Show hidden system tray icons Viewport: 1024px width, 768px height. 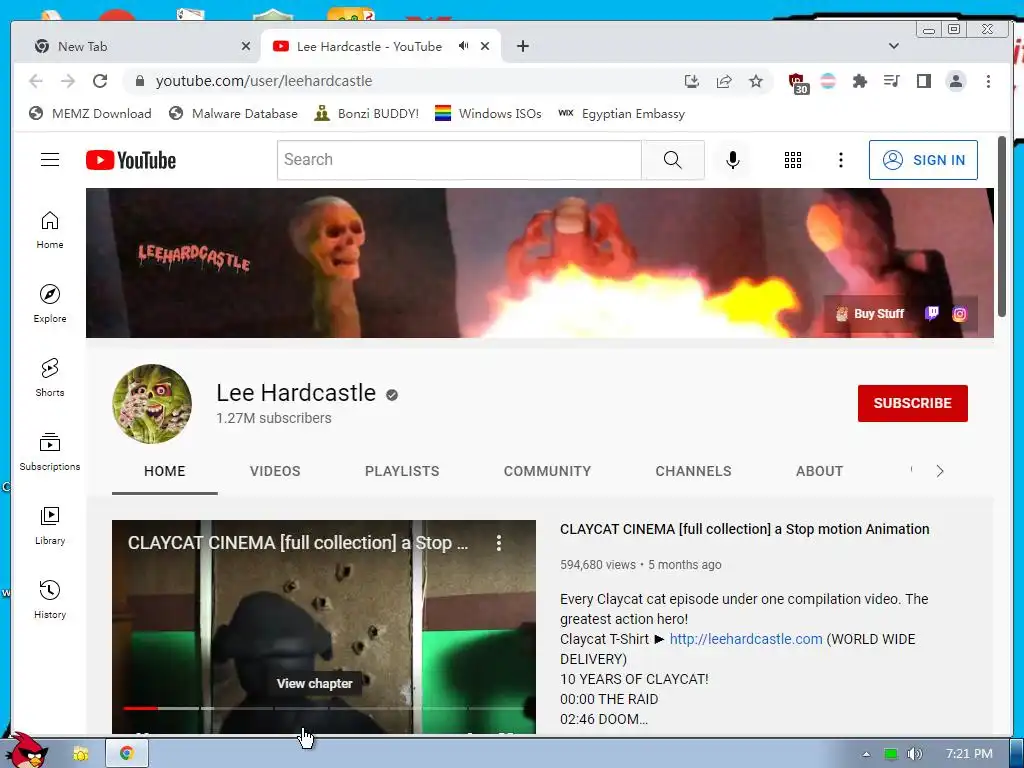867,754
